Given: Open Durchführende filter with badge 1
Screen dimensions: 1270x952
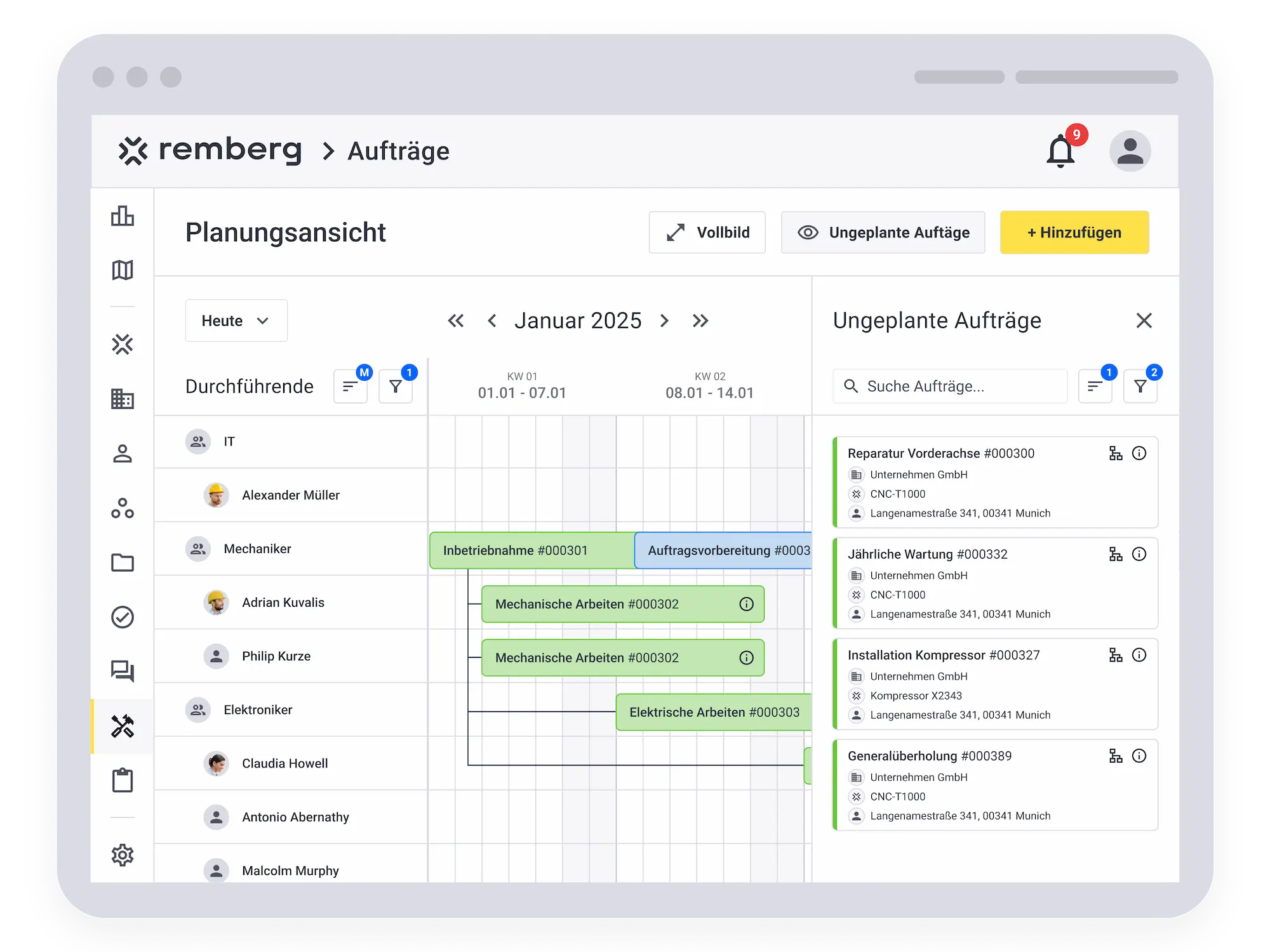Looking at the screenshot, I should pyautogui.click(x=396, y=387).
